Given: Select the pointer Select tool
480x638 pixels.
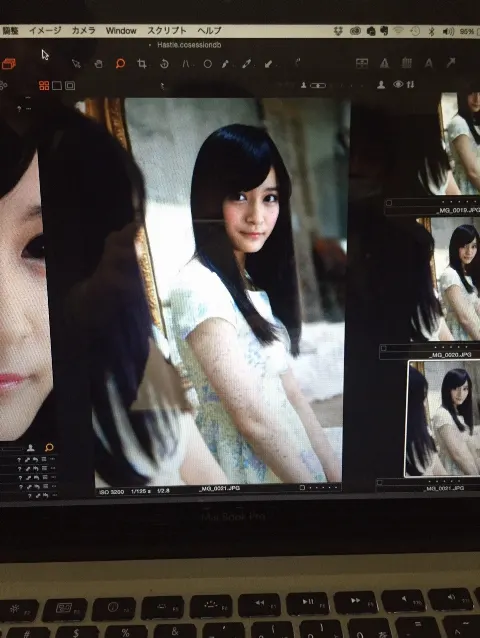Looking at the screenshot, I should (x=76, y=63).
